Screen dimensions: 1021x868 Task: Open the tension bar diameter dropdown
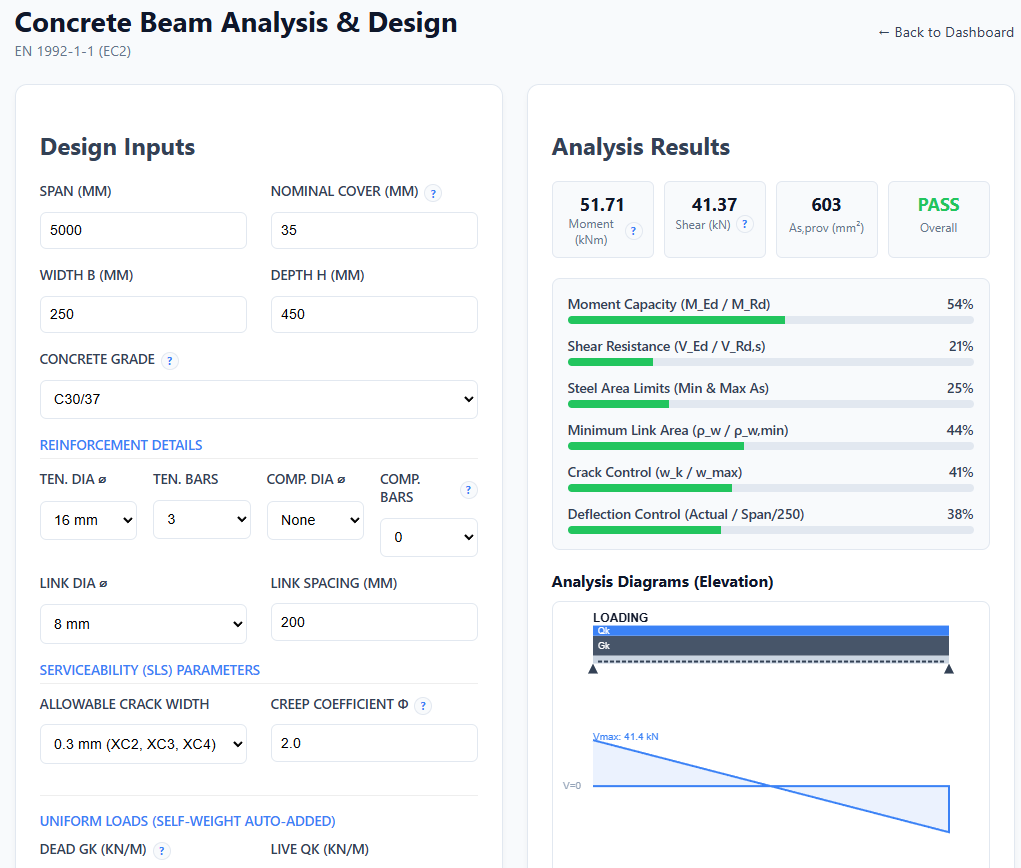coord(88,520)
